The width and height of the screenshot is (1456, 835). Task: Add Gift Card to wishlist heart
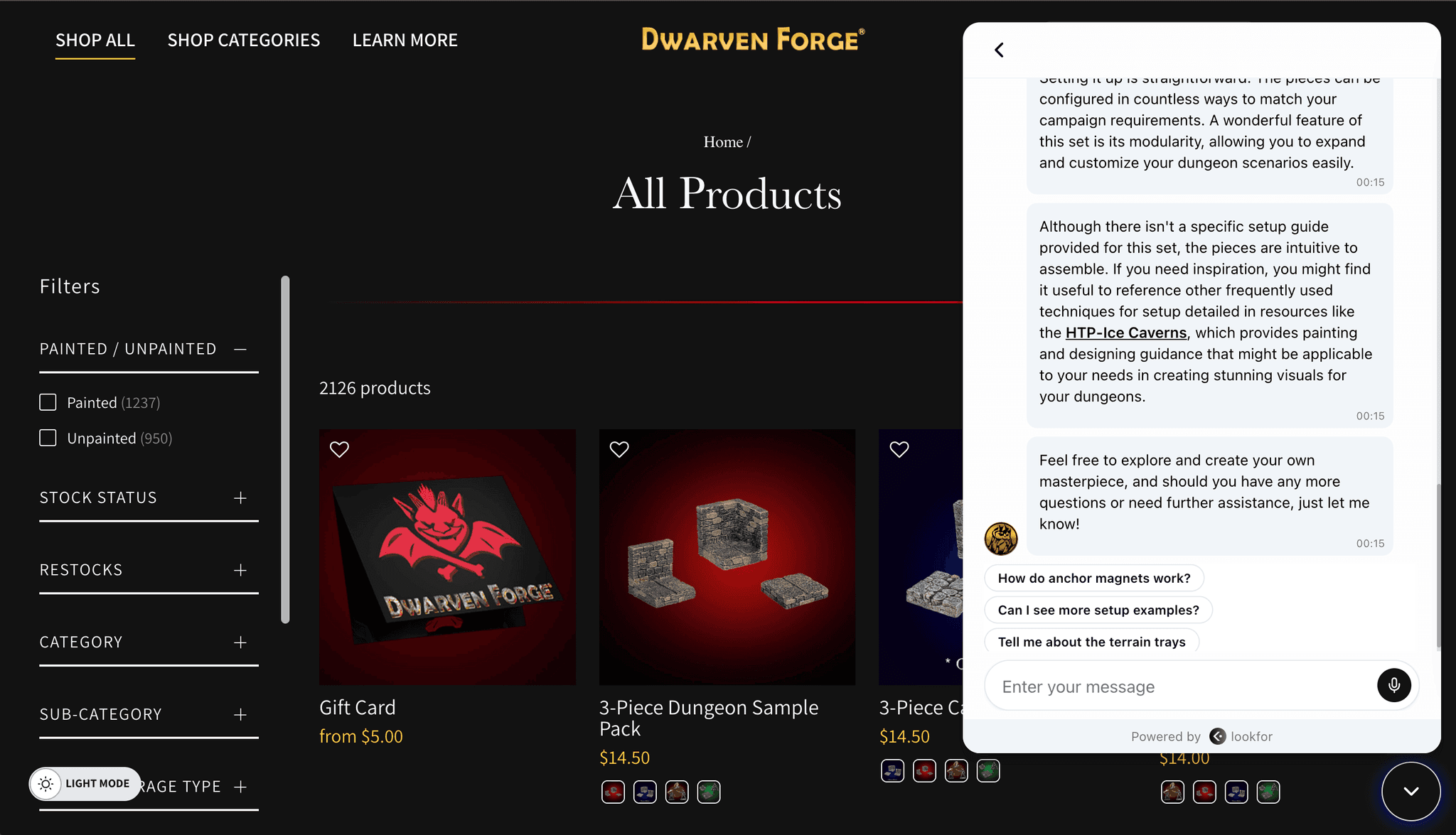pyautogui.click(x=339, y=449)
